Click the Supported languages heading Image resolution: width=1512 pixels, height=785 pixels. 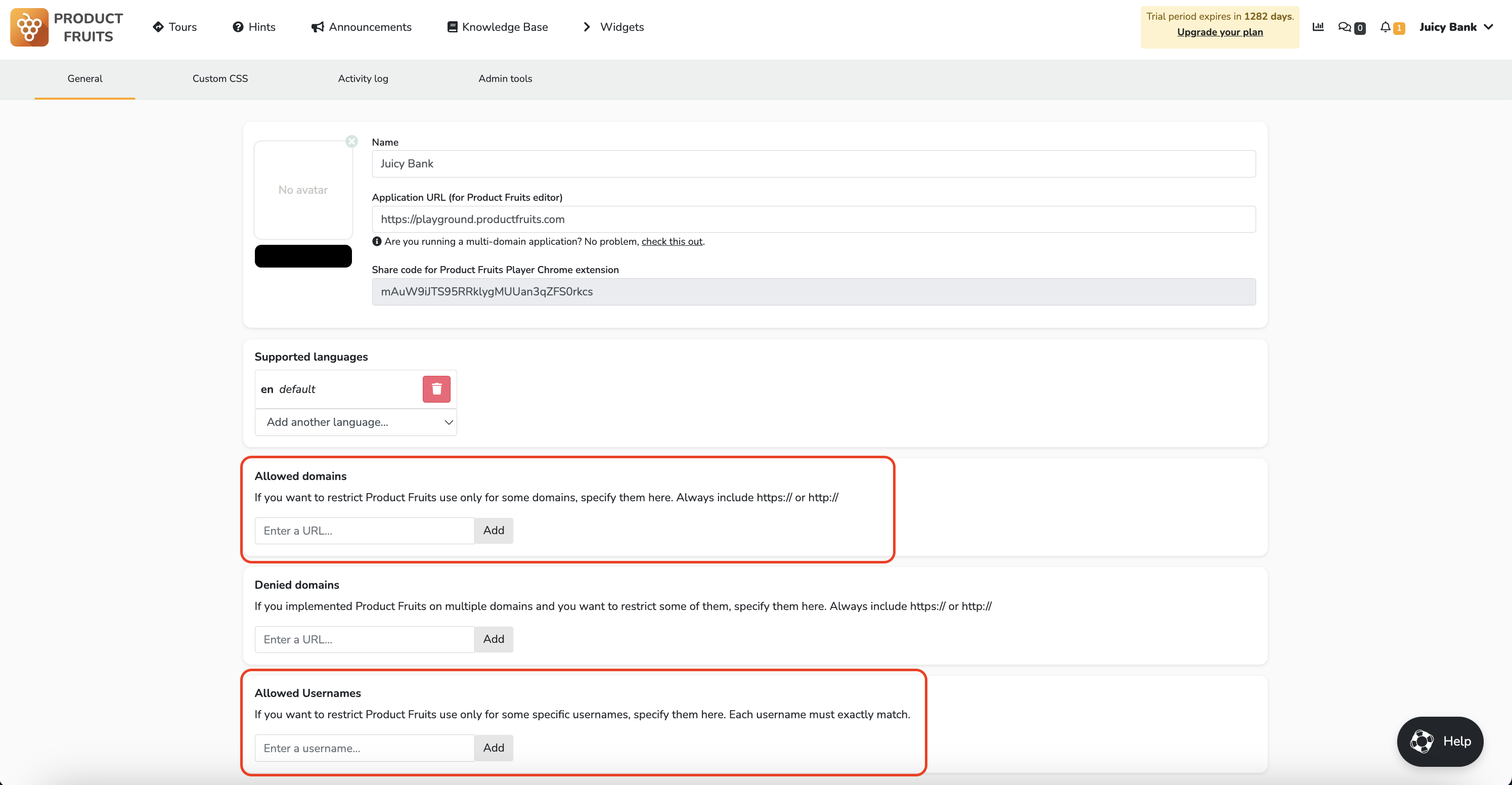pos(311,357)
